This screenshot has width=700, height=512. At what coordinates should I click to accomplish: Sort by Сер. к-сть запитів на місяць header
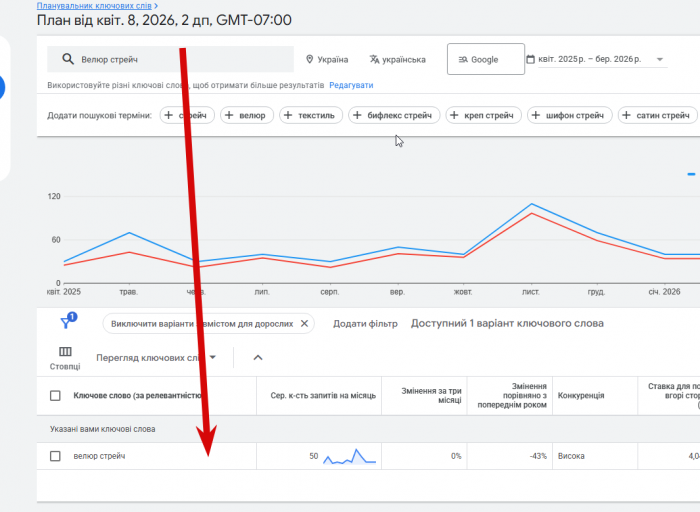[323, 395]
